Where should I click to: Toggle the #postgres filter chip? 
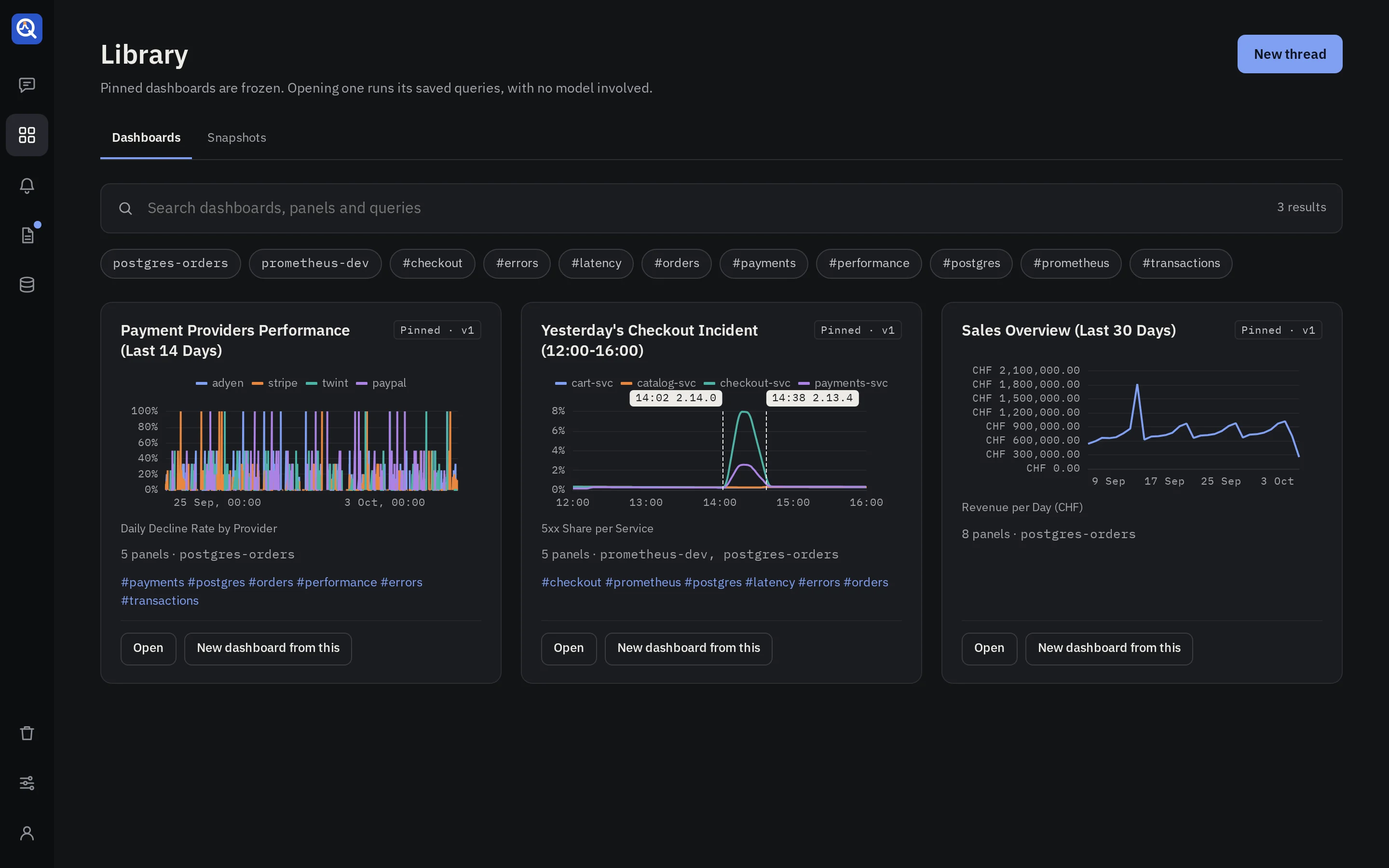970,263
